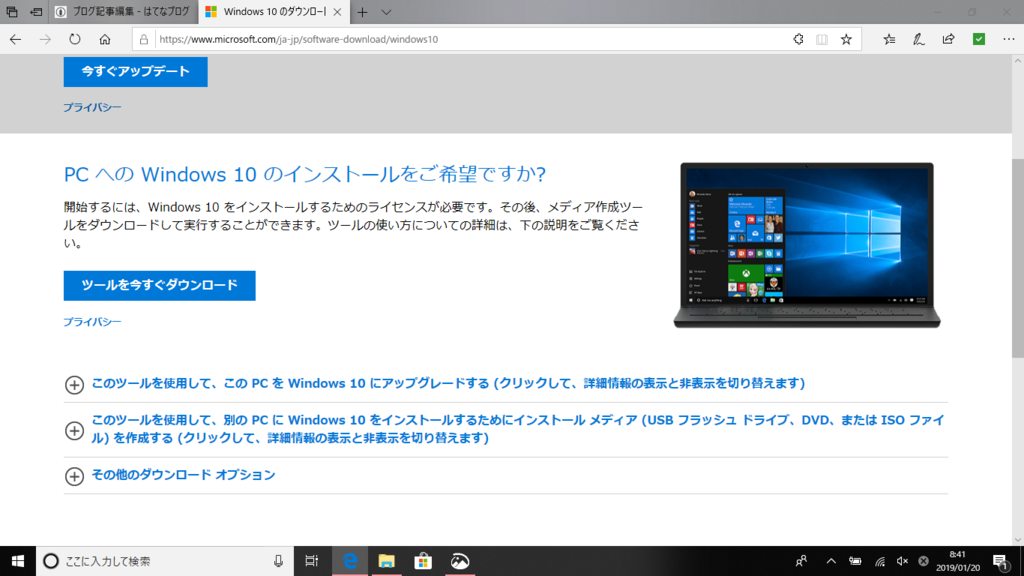This screenshot has width=1024, height=576.
Task: Expand the create installation media section
Action: coord(505,429)
